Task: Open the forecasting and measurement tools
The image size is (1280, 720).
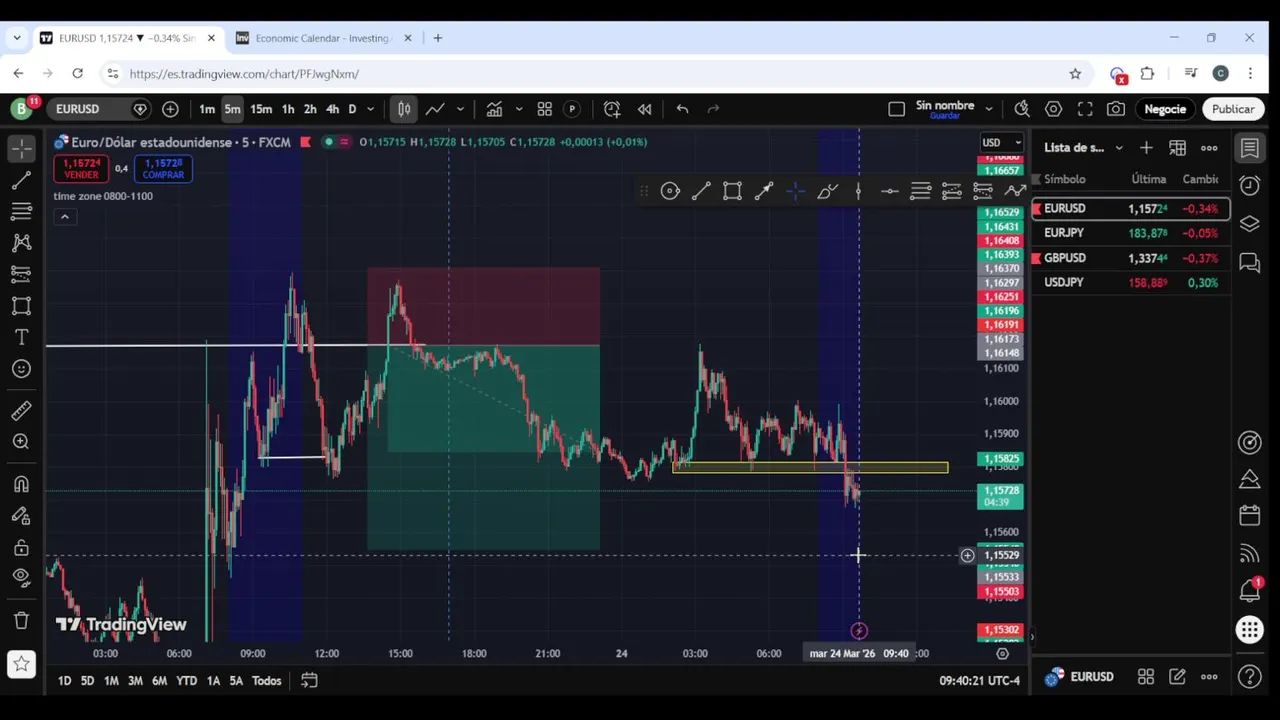Action: [x=21, y=274]
